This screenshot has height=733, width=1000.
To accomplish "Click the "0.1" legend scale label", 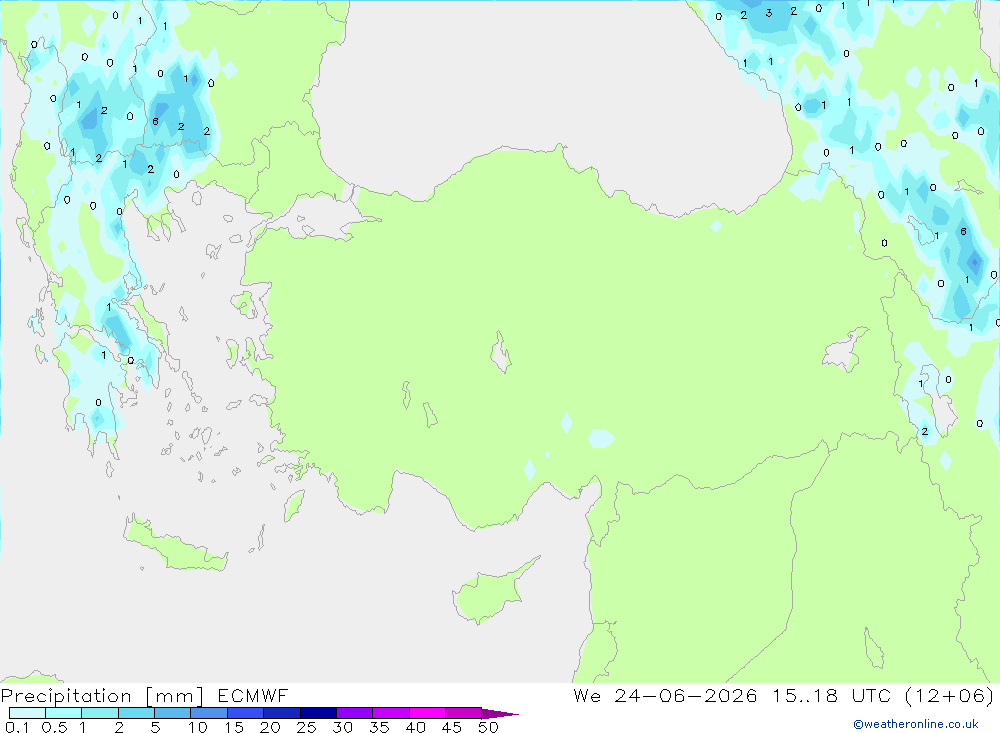I will pyautogui.click(x=17, y=727).
